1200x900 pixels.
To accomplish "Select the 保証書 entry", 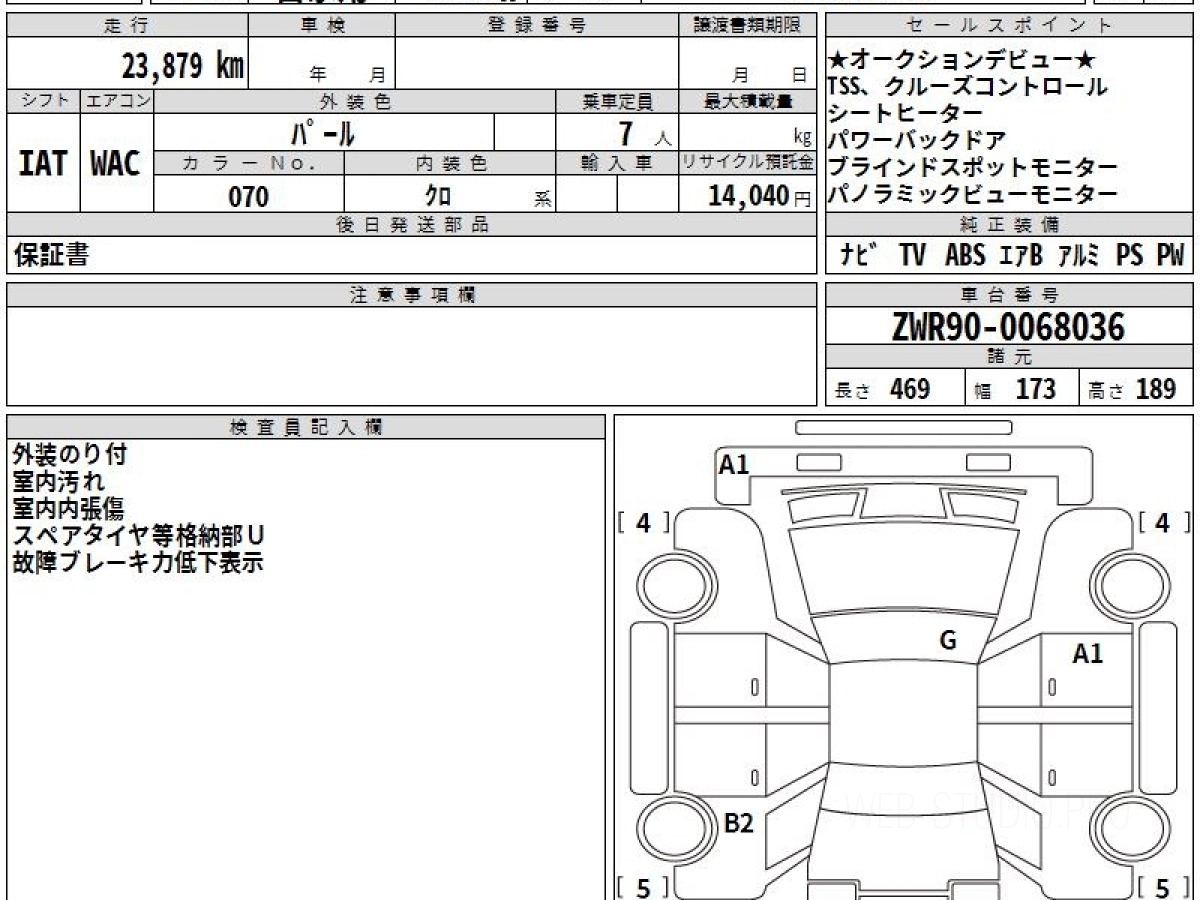I will tap(51, 256).
